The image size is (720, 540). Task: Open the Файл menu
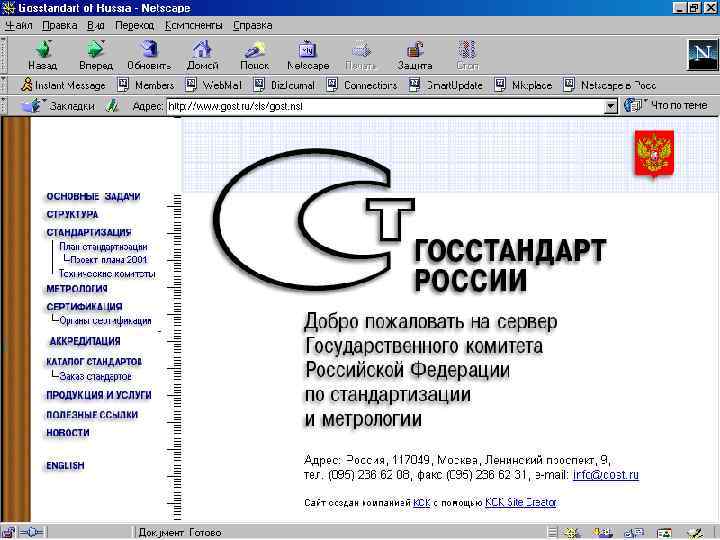click(18, 25)
